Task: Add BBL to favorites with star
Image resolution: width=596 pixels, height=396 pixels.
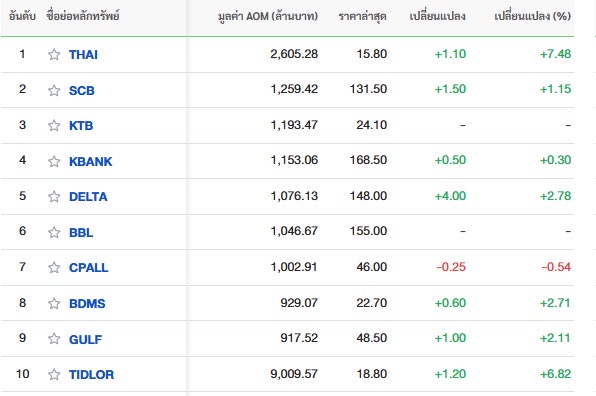Action: 54,232
